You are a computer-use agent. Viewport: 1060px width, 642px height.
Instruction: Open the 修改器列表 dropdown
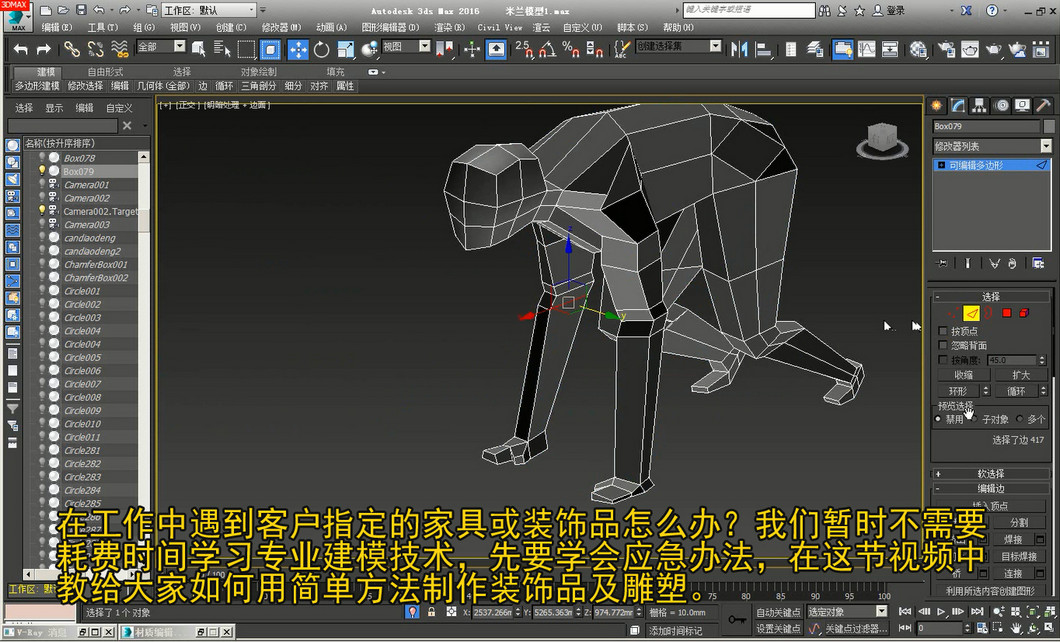pos(992,146)
